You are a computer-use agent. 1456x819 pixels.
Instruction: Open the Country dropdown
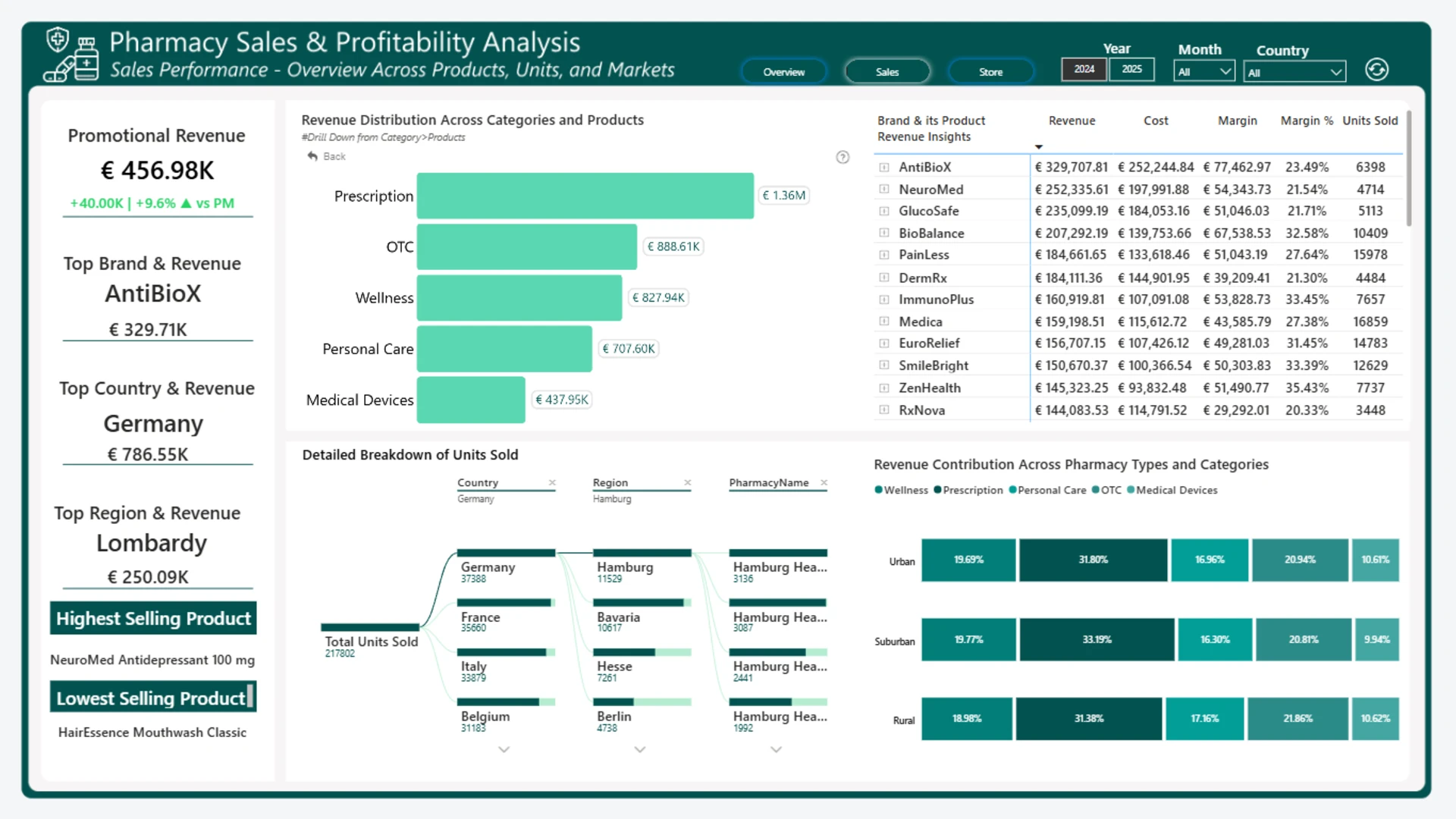pos(1295,73)
